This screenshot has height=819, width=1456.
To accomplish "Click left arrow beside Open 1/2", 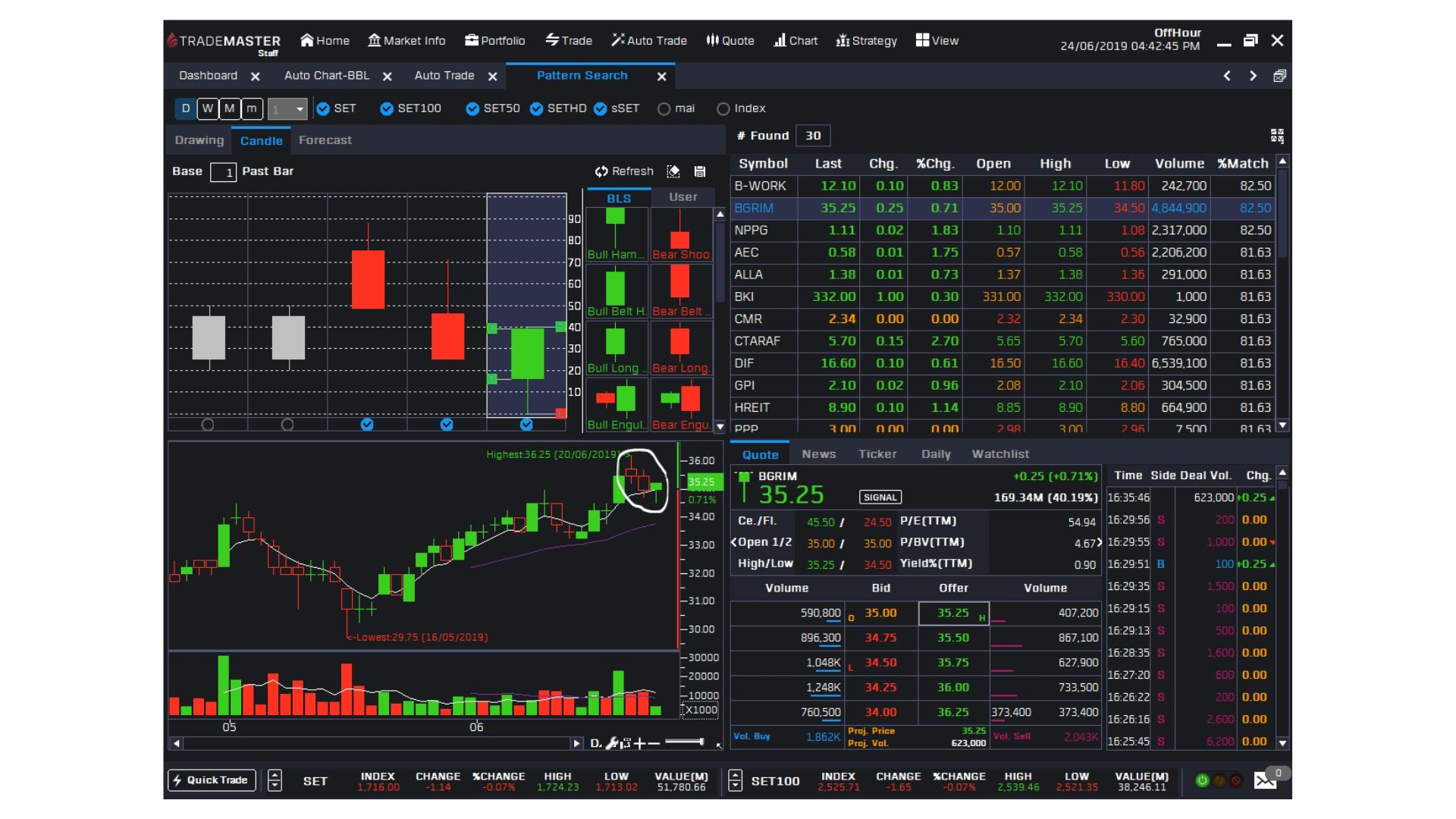I will (x=733, y=542).
